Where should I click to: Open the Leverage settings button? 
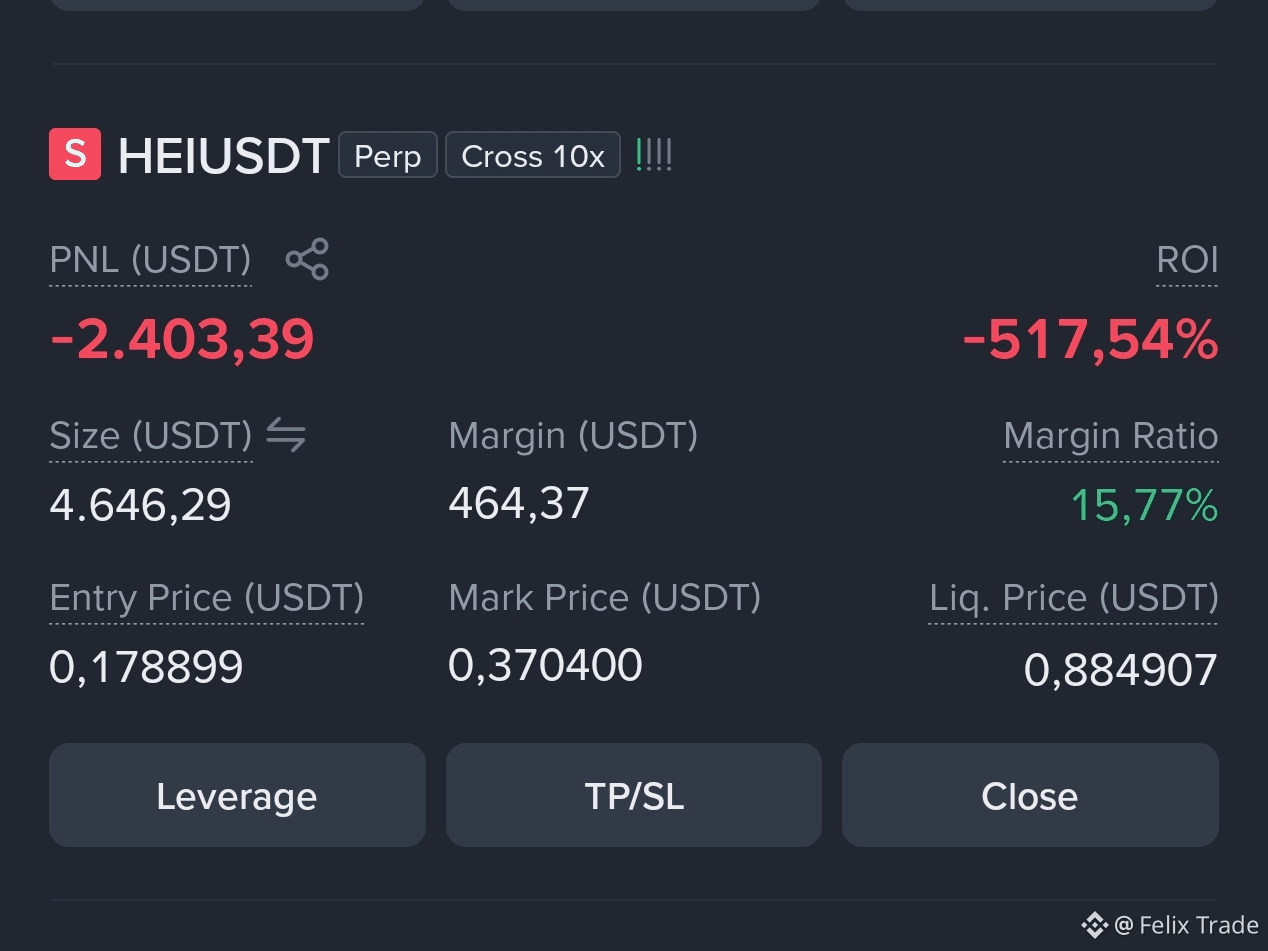click(237, 796)
